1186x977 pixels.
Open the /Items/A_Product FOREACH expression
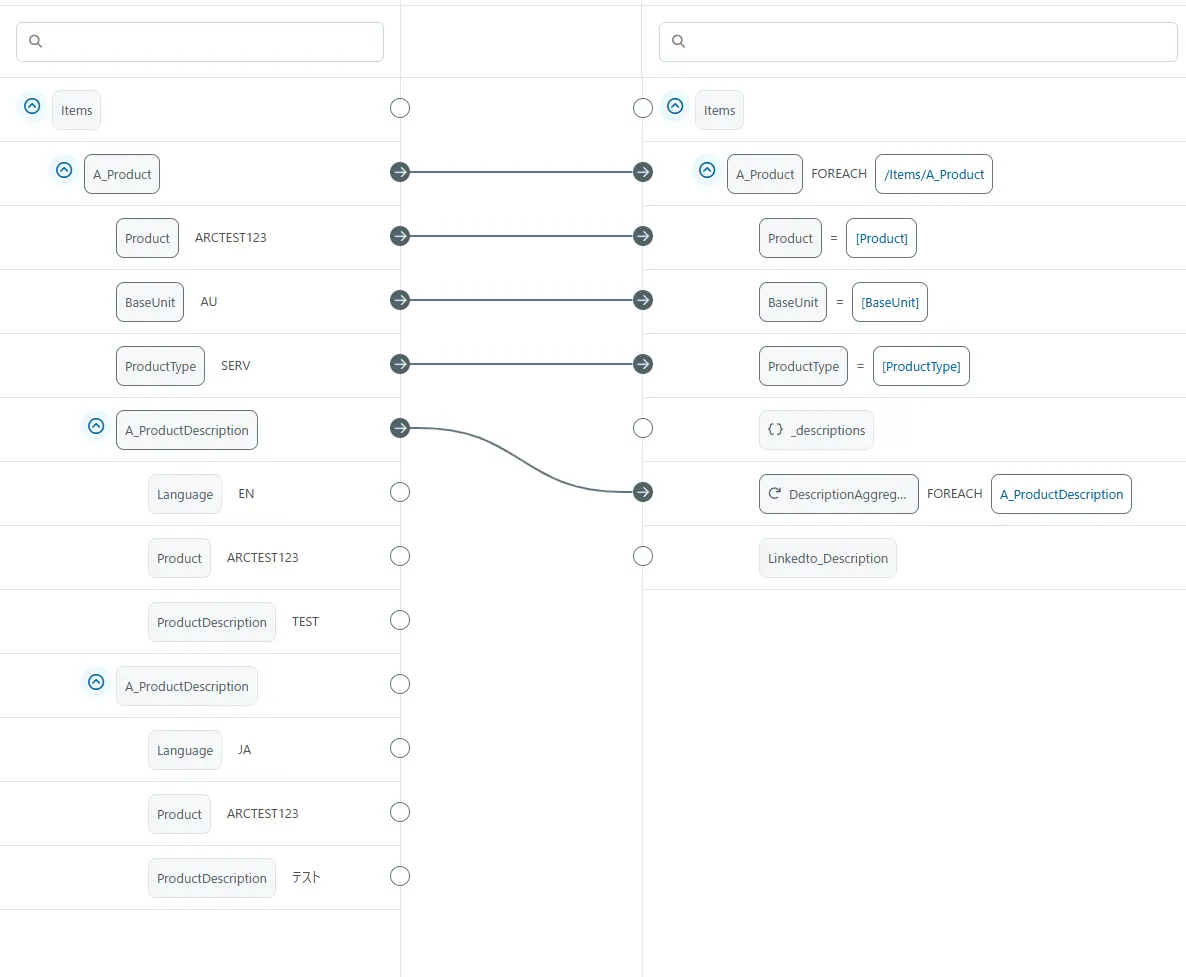[x=933, y=174]
